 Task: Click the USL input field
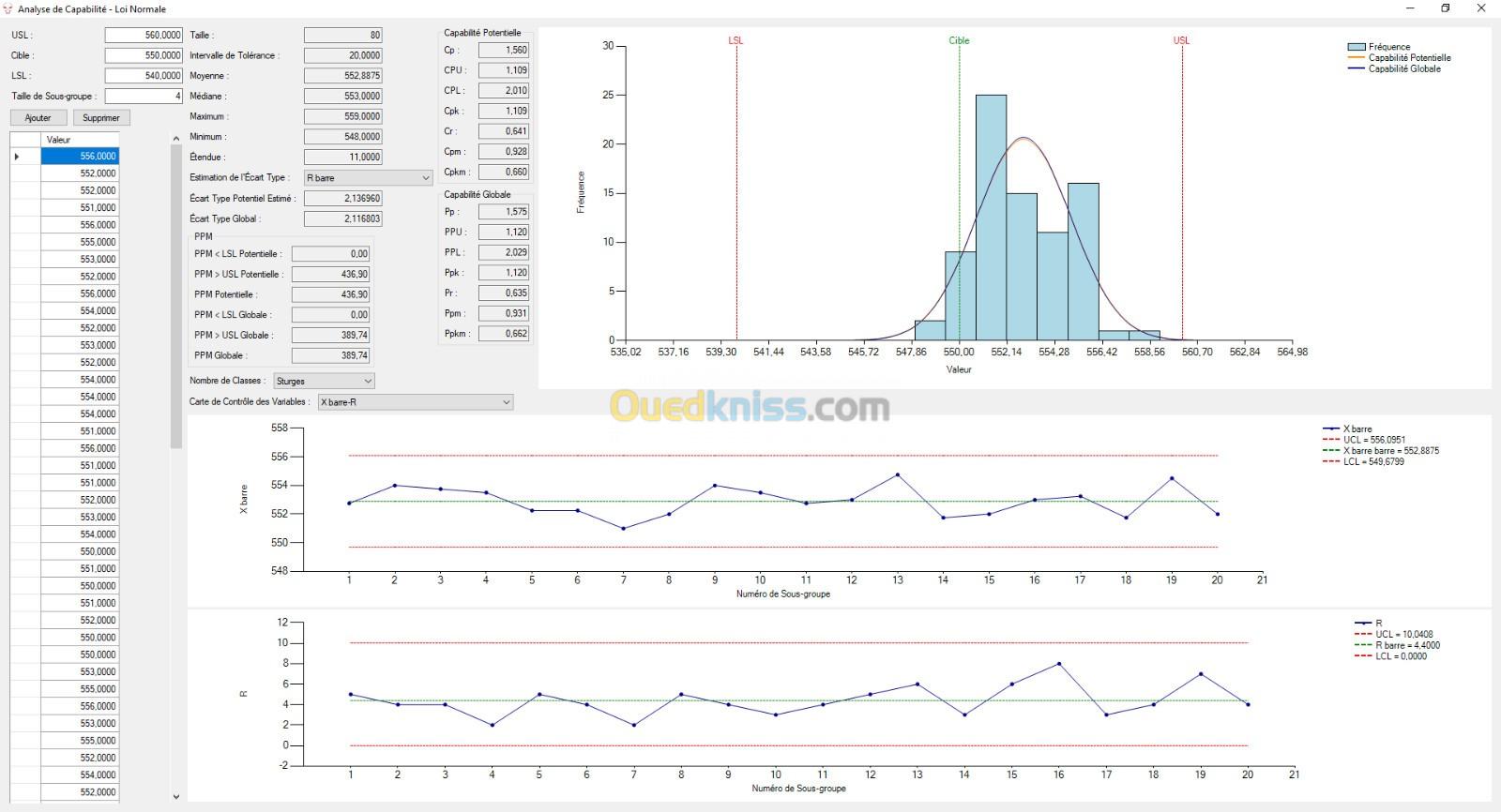[x=144, y=35]
